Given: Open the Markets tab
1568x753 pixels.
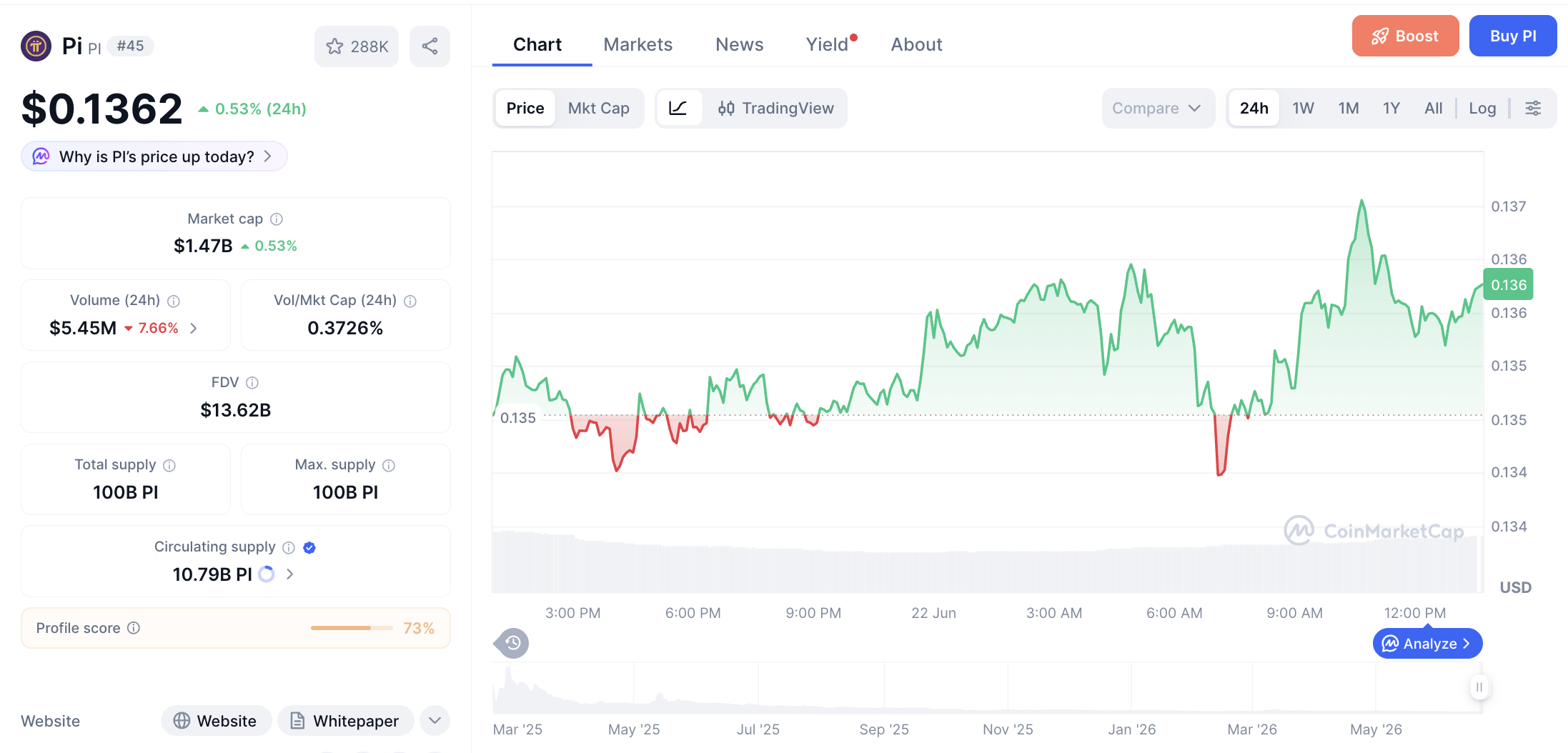Looking at the screenshot, I should tap(637, 44).
